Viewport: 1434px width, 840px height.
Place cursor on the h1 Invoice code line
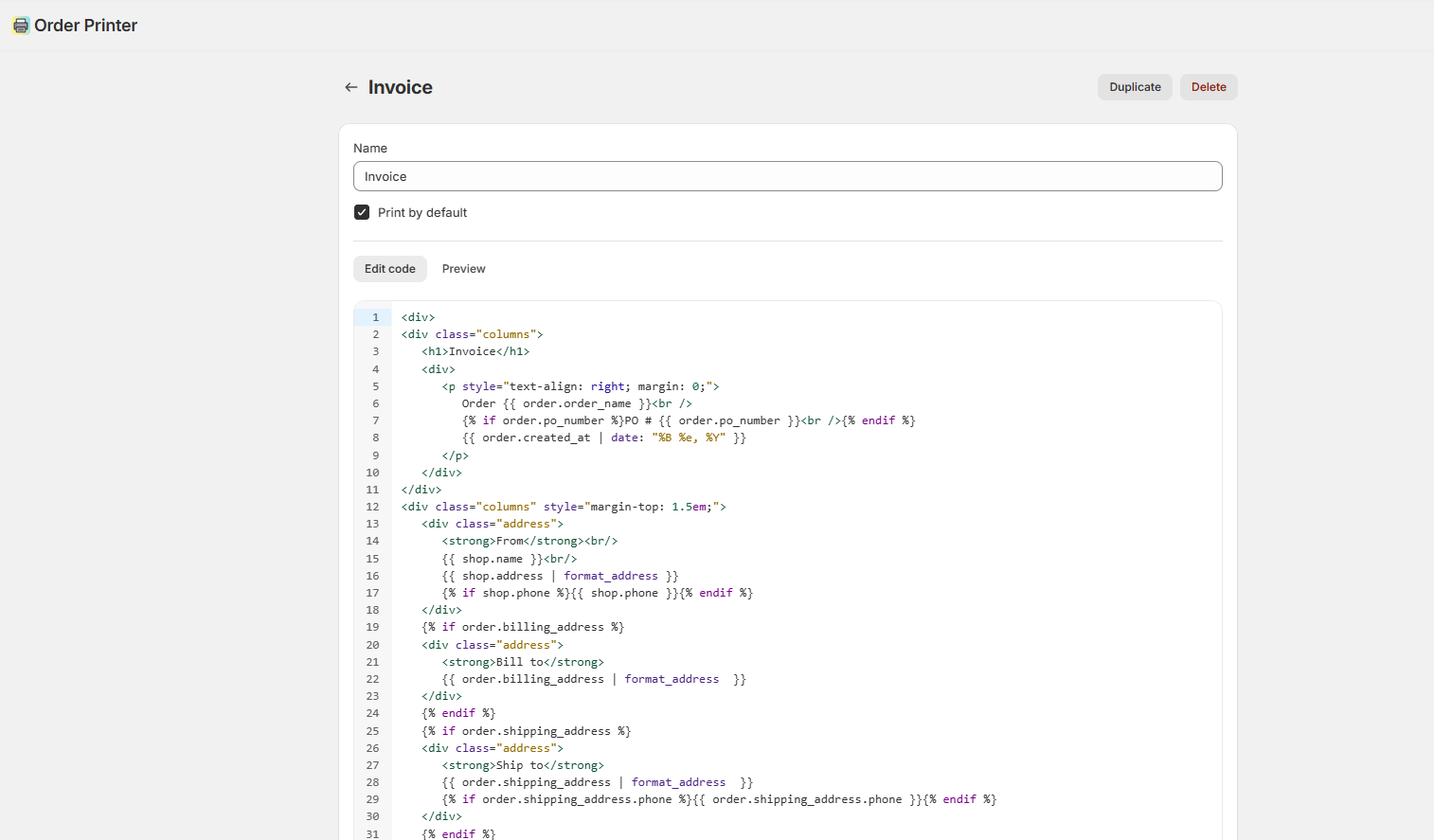coord(475,351)
